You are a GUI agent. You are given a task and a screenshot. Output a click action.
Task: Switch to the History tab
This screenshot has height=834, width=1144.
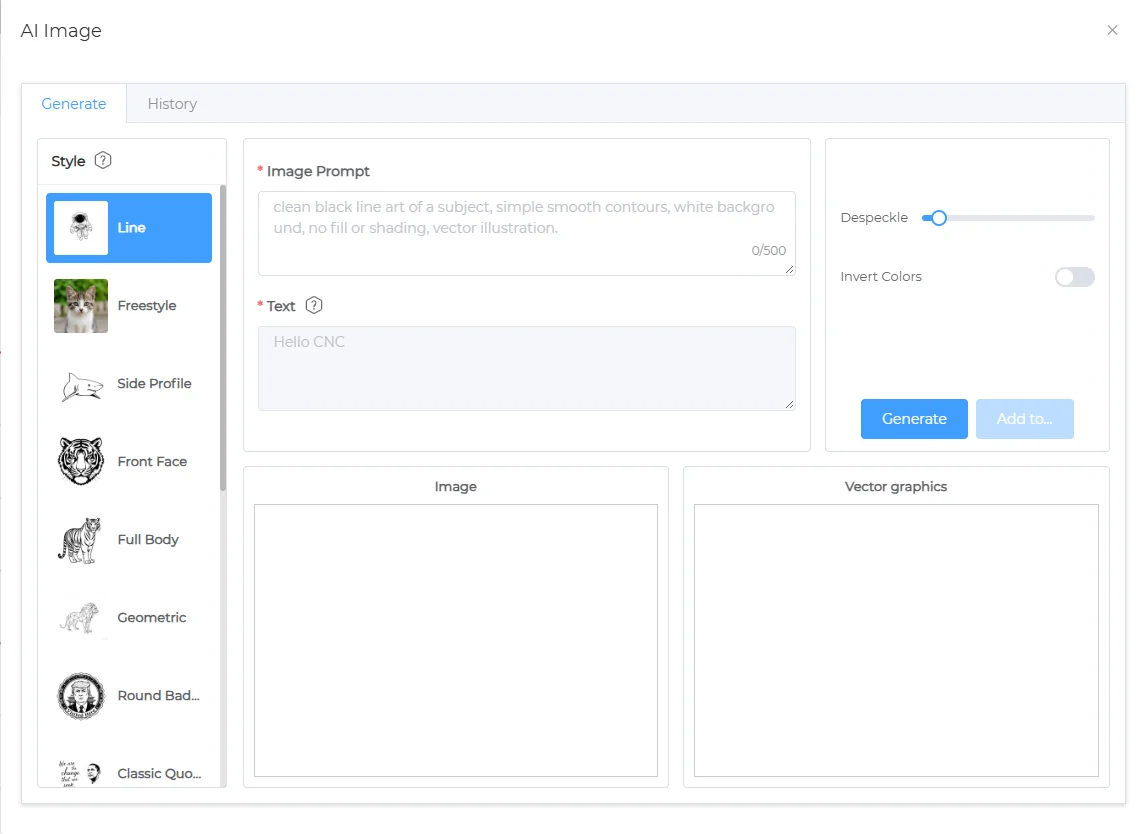pyautogui.click(x=172, y=104)
